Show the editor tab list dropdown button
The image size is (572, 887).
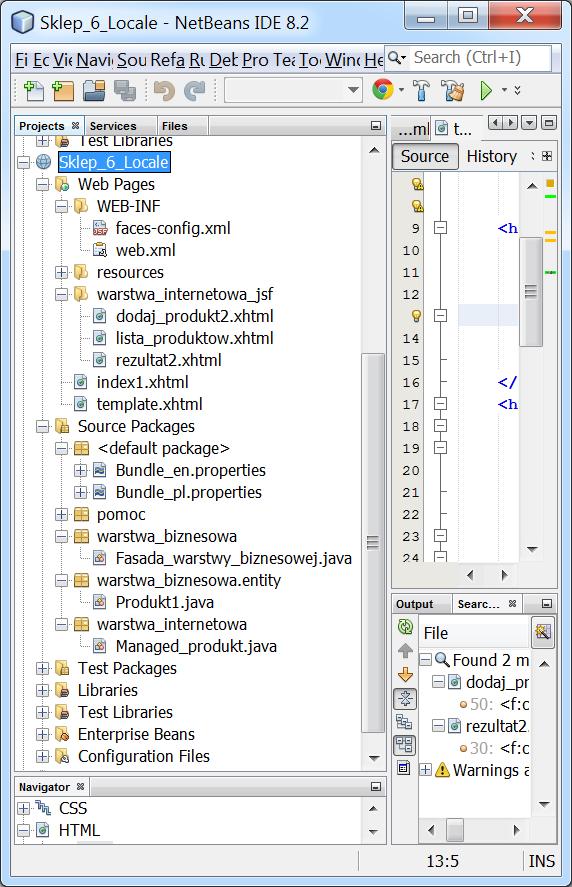pos(529,123)
